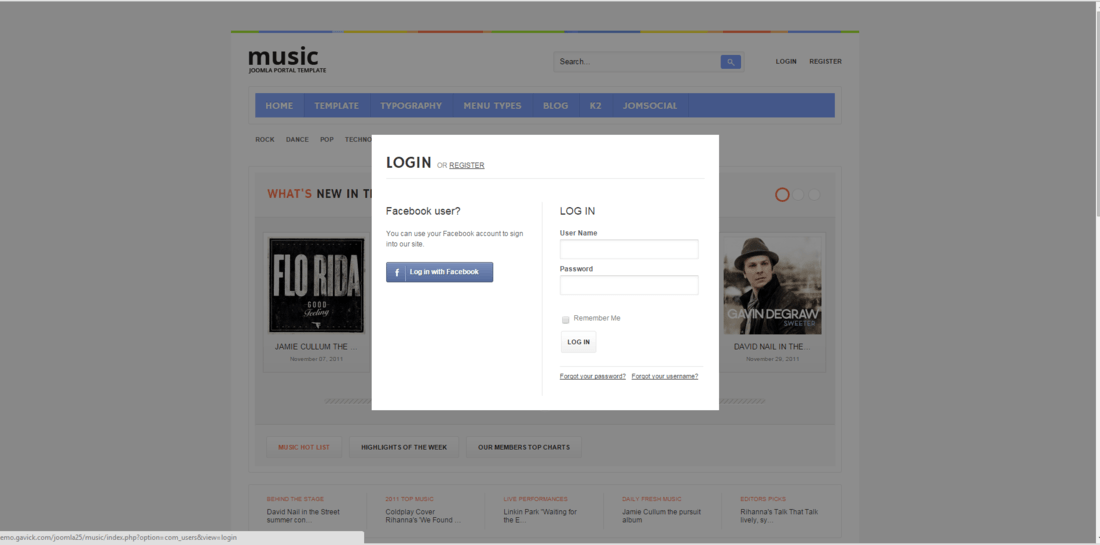Select OUR MEMBERS TOP CHARTS tab
Viewport: 1100px width, 545px height.
(x=524, y=447)
